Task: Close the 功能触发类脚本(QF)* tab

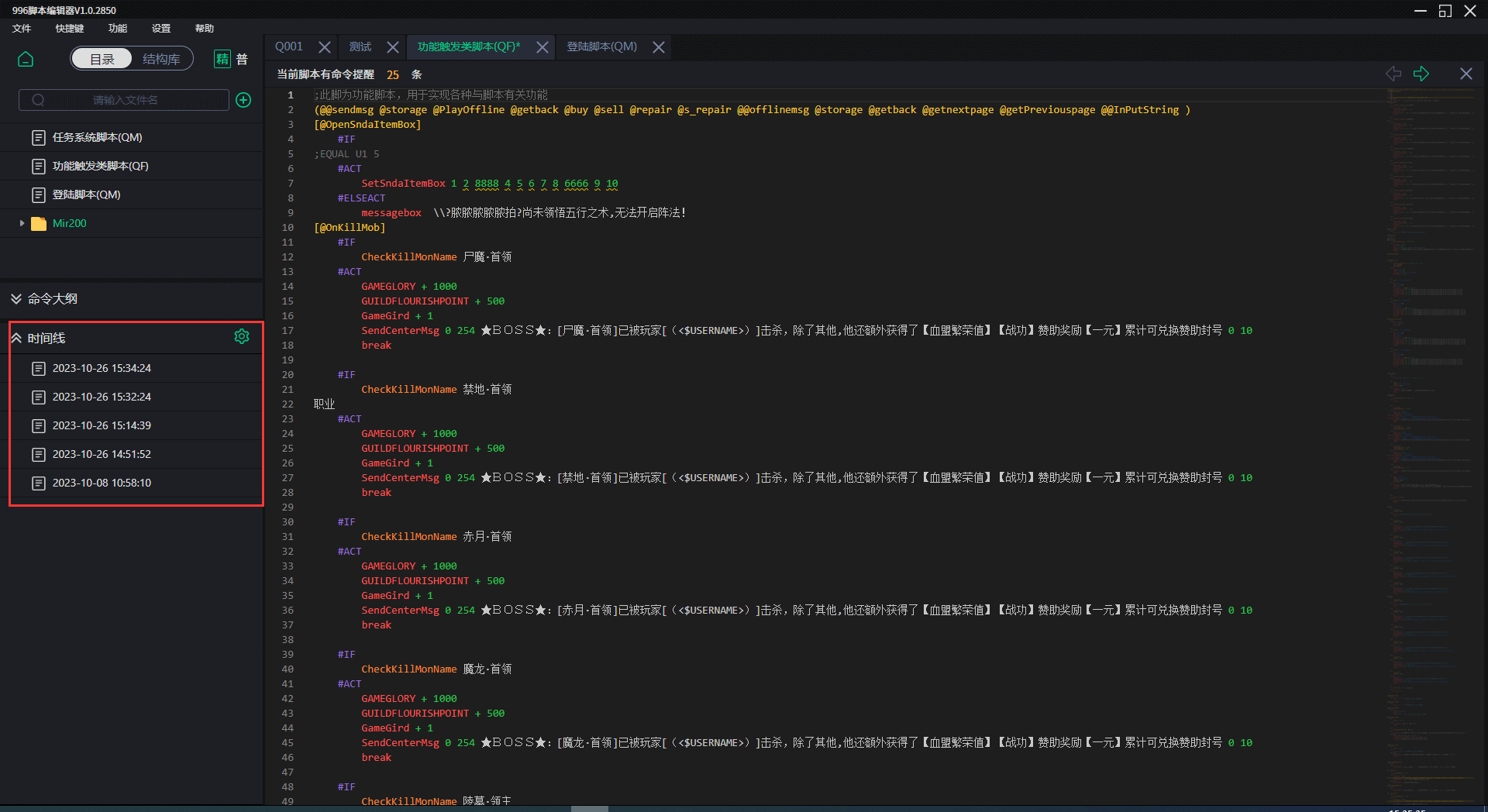Action: [x=542, y=47]
